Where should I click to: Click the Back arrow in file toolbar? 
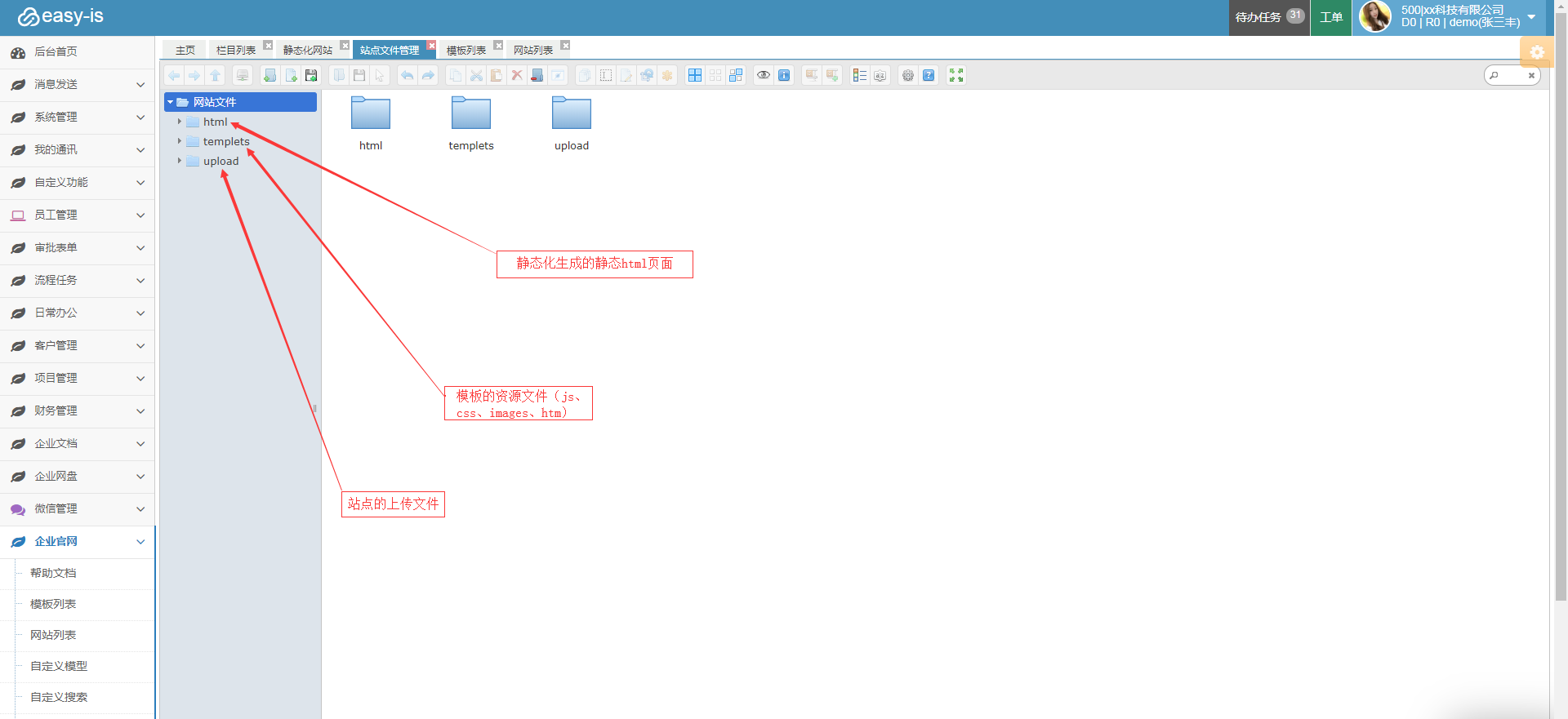(174, 75)
